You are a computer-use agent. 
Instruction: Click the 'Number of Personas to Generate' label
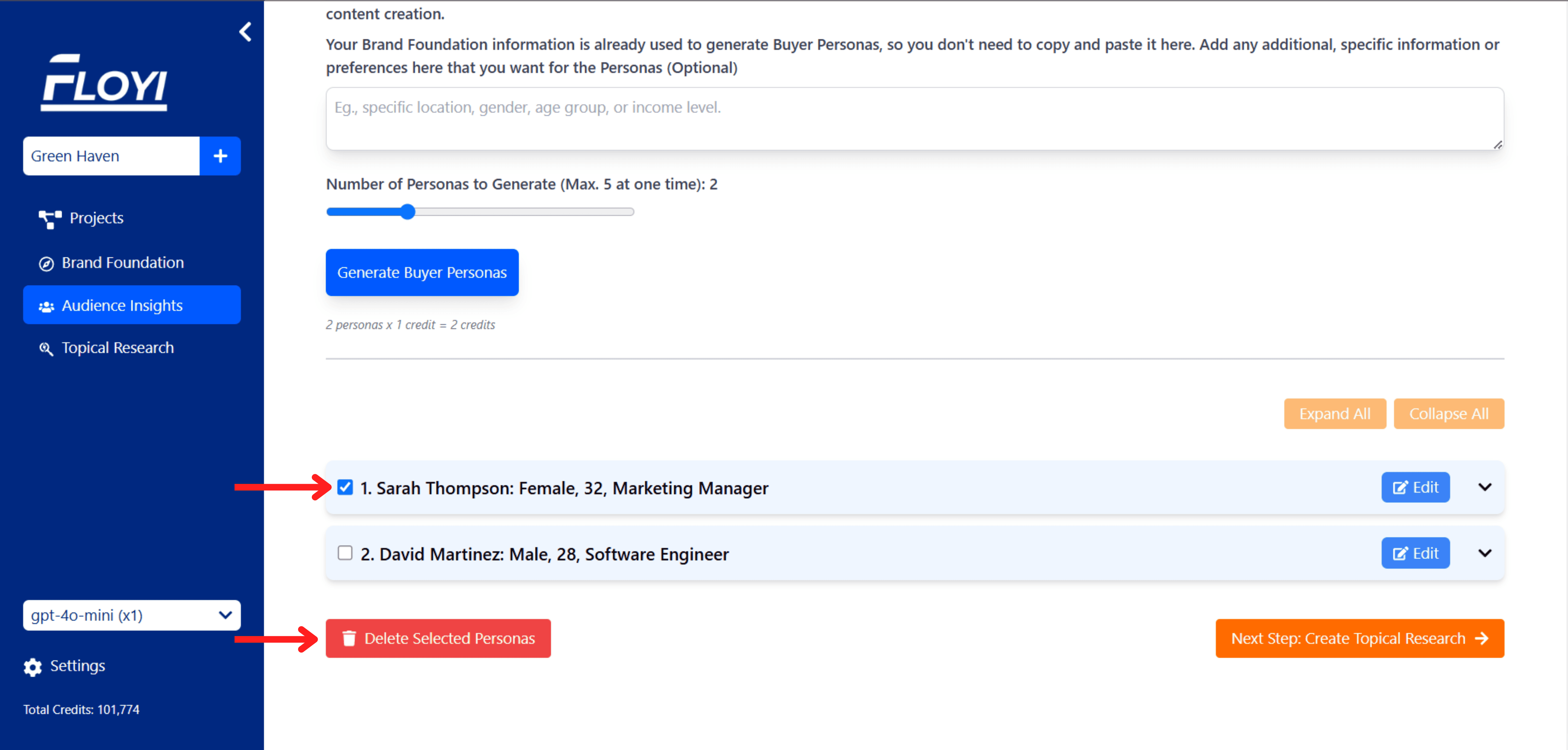(522, 184)
